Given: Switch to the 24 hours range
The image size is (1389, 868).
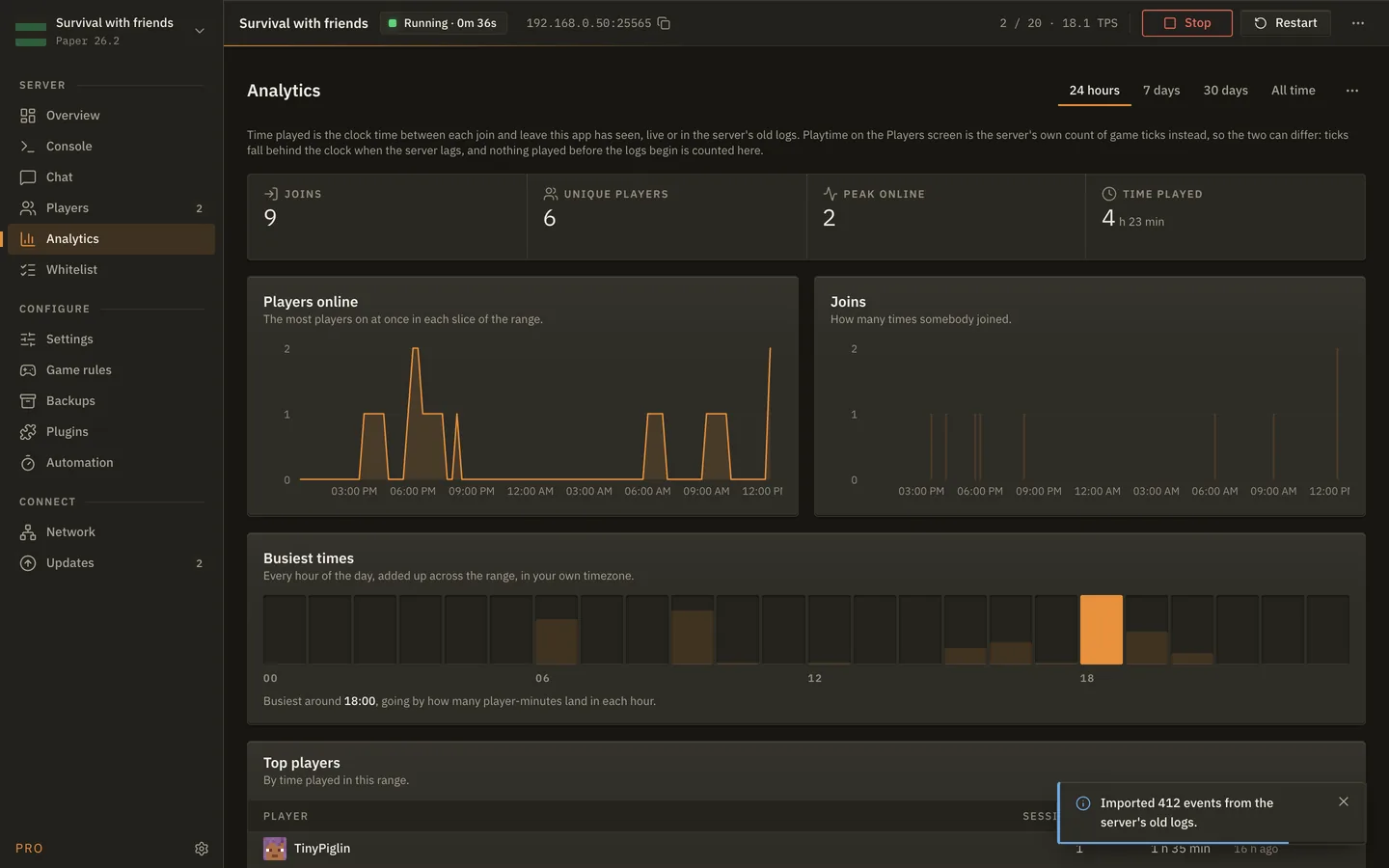Looking at the screenshot, I should point(1095,91).
